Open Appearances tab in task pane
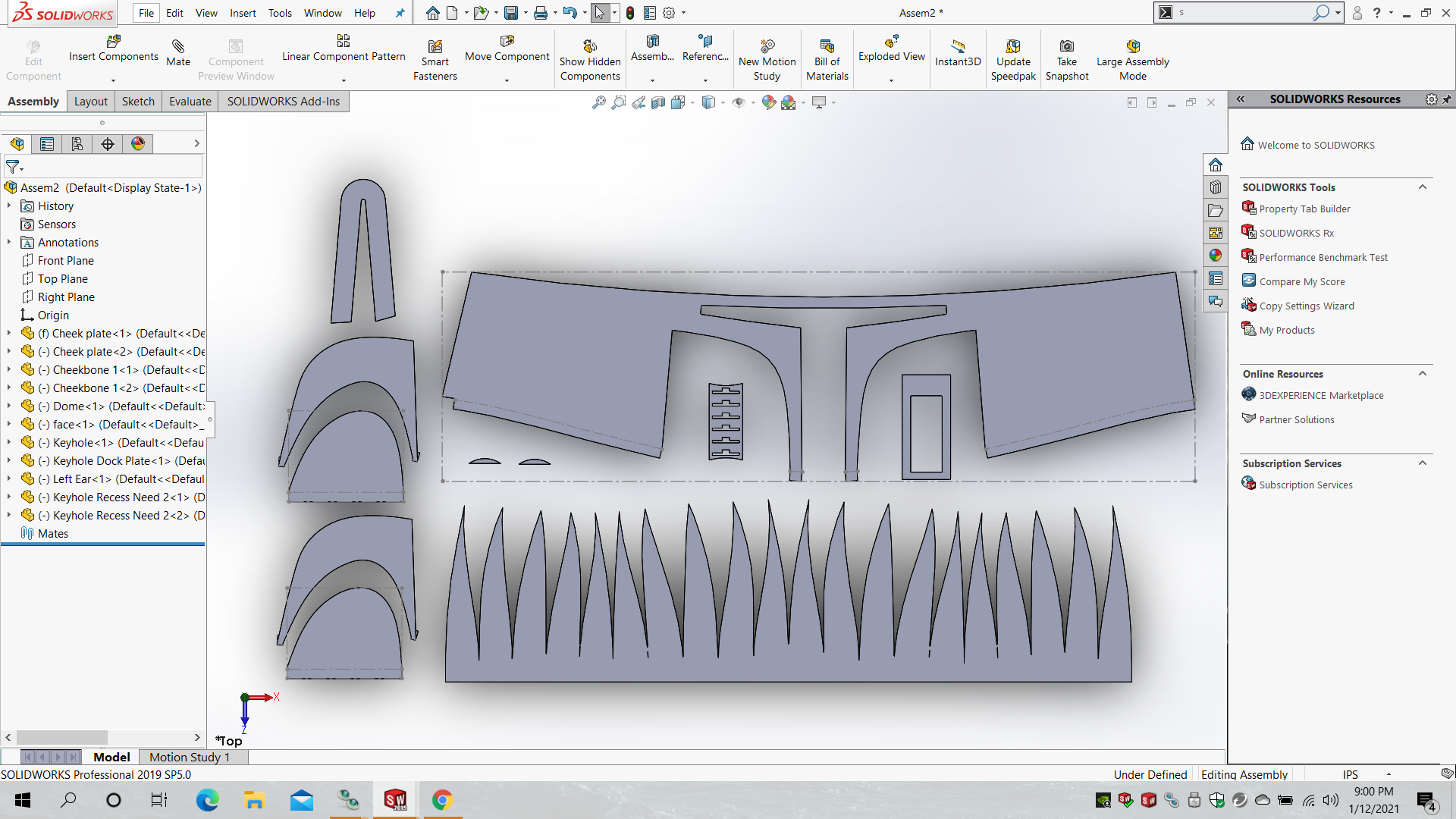1456x819 pixels. click(x=1216, y=256)
